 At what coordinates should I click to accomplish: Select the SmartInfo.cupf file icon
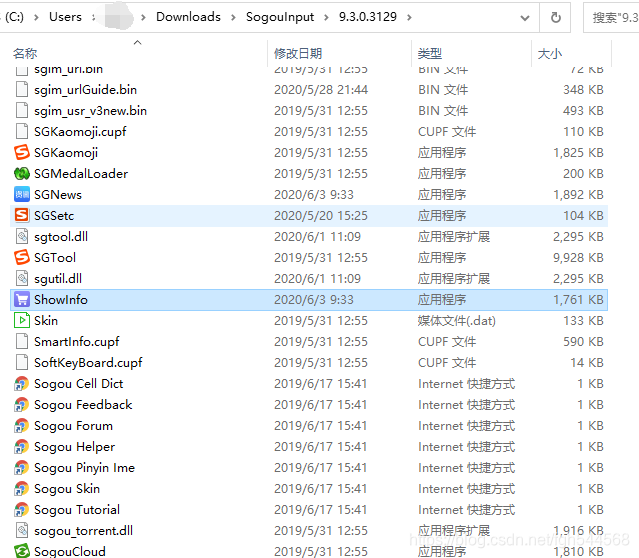tap(22, 342)
